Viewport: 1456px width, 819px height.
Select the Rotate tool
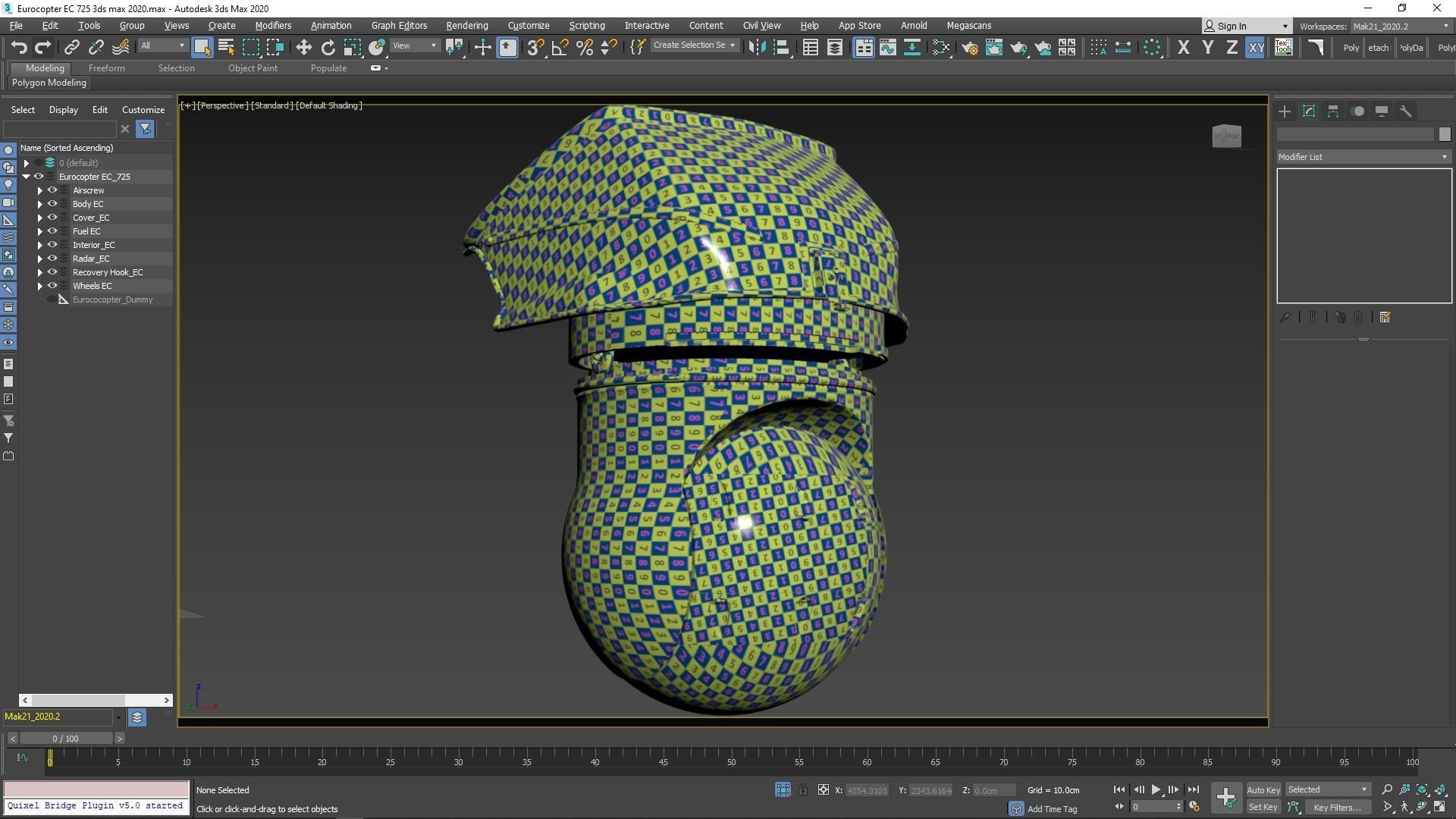[x=328, y=47]
